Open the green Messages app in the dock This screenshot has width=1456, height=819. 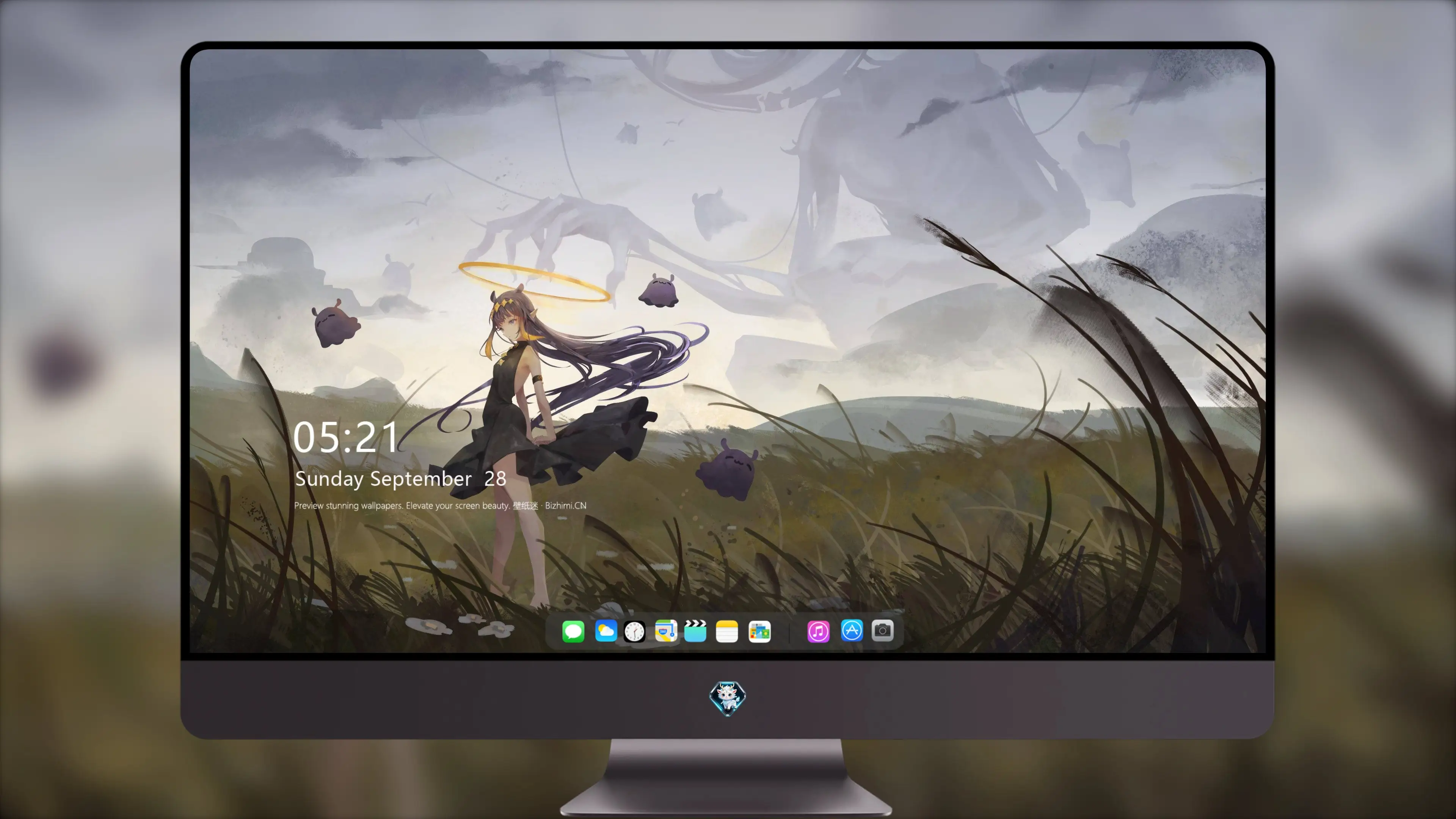coord(573,631)
